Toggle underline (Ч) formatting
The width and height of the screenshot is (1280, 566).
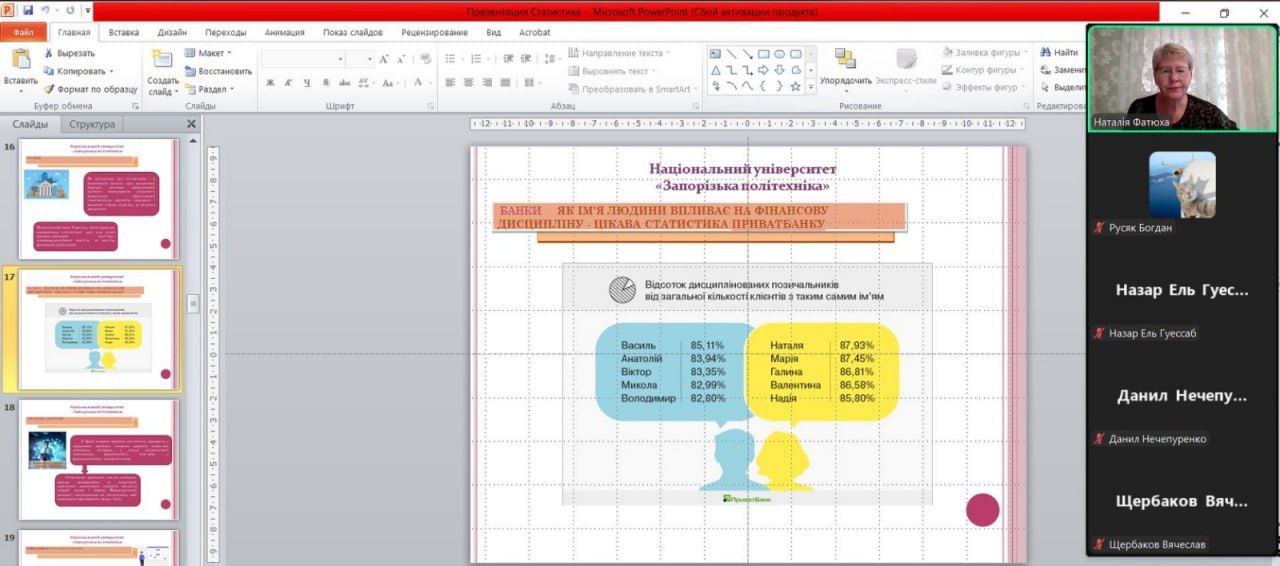click(306, 83)
